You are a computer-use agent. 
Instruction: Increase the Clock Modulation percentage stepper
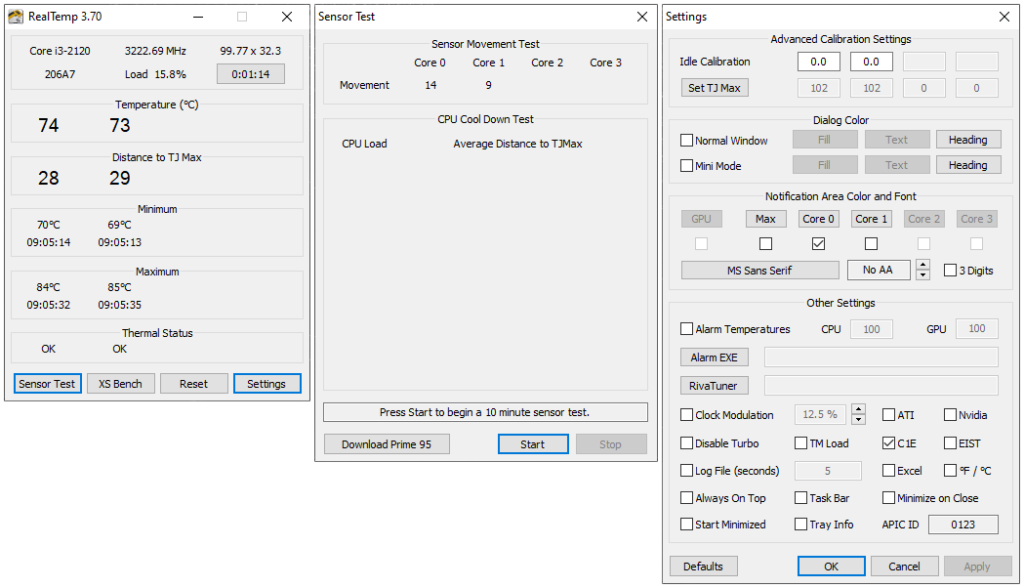coord(858,410)
